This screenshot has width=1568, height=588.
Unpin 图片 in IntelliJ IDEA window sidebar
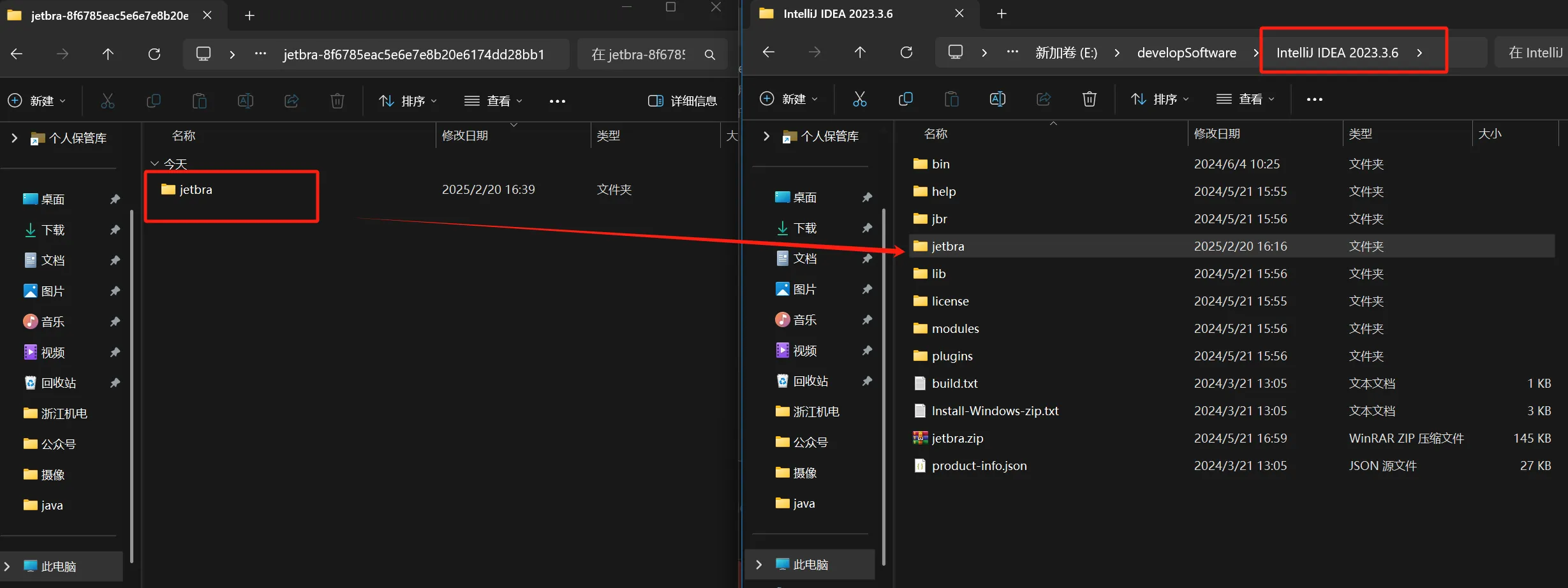coord(867,289)
